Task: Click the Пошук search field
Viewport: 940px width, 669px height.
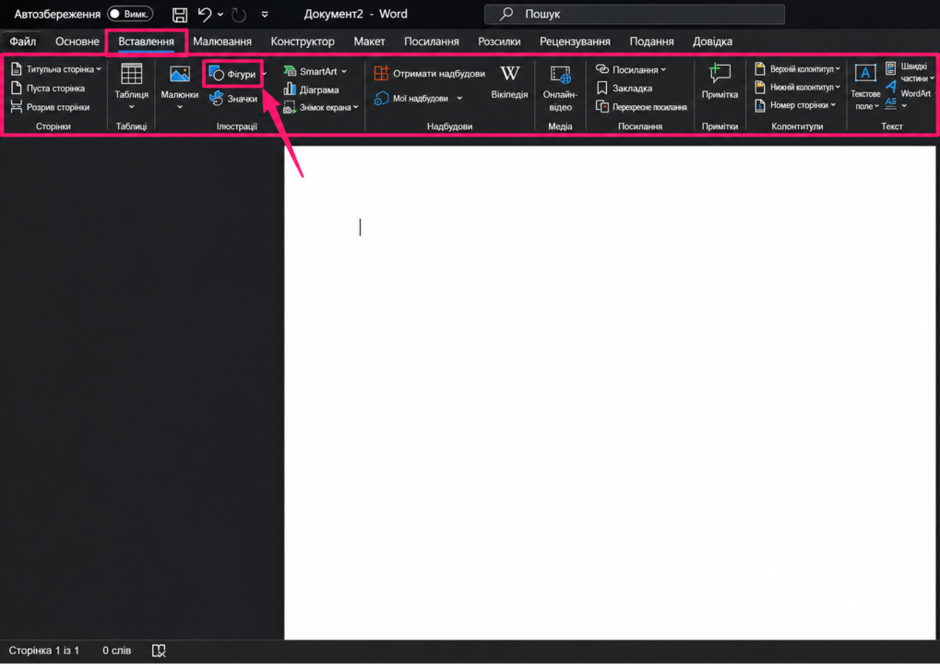Action: [634, 14]
